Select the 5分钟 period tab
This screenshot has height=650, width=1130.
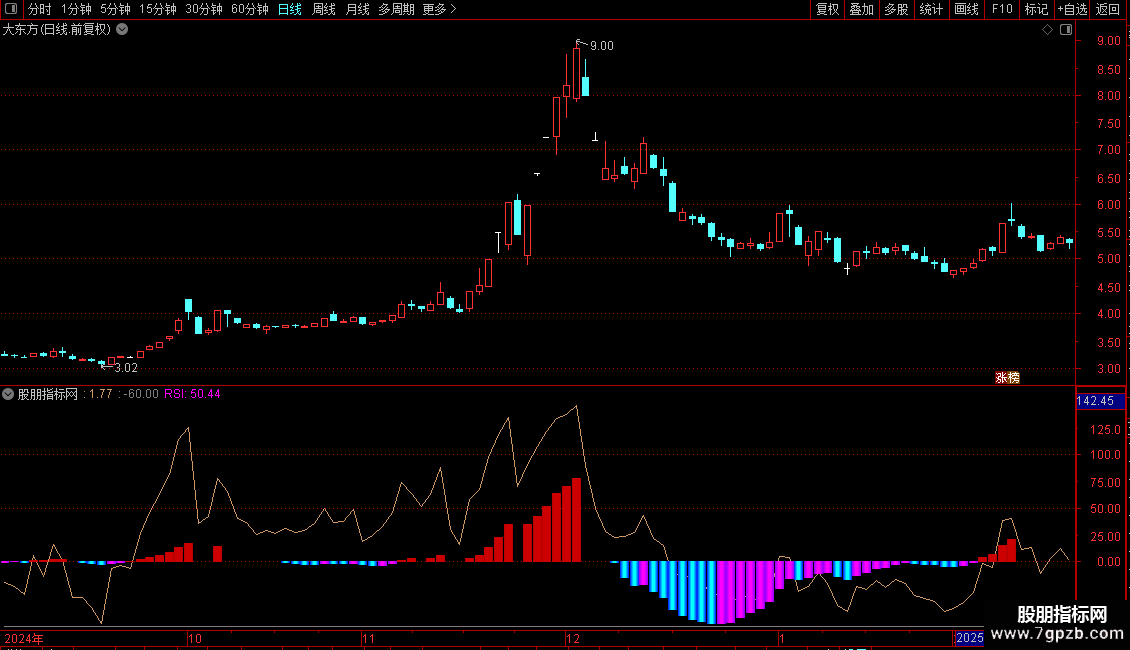point(115,9)
